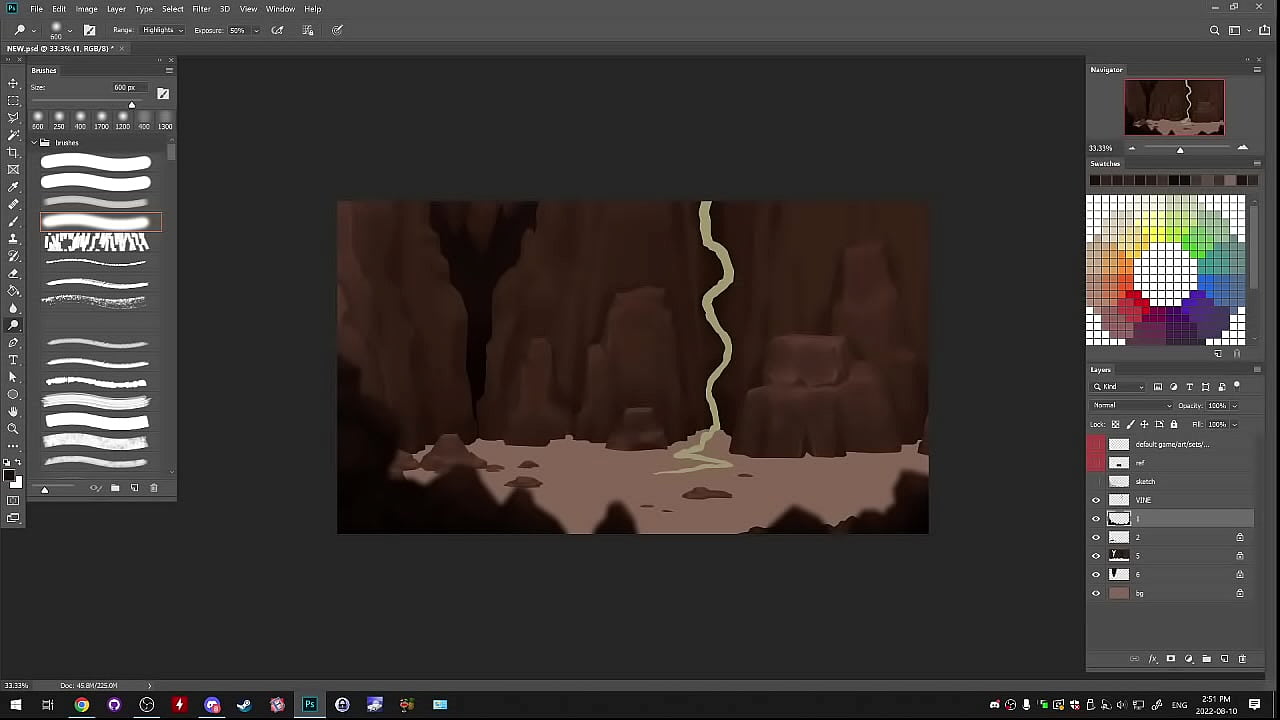Open the layer filter Kind dropdown
The width and height of the screenshot is (1280, 720).
click(1119, 386)
